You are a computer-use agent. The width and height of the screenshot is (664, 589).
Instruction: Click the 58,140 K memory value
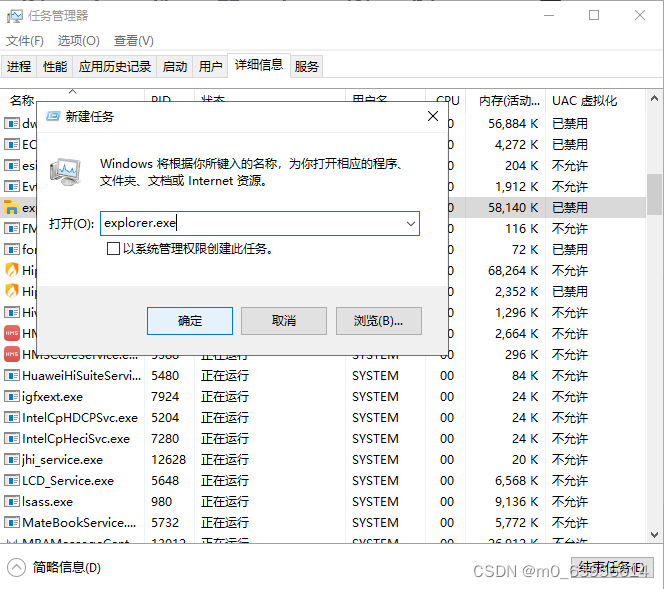point(513,207)
